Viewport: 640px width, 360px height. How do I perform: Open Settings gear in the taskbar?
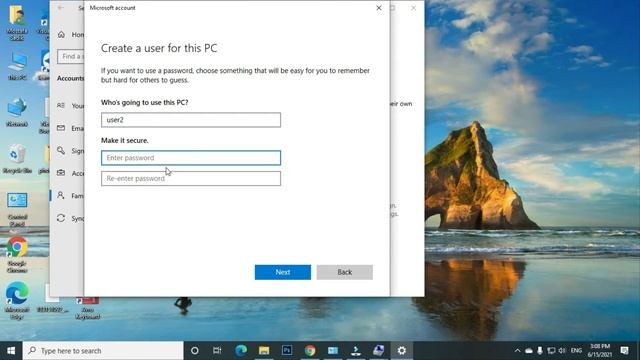tap(402, 351)
